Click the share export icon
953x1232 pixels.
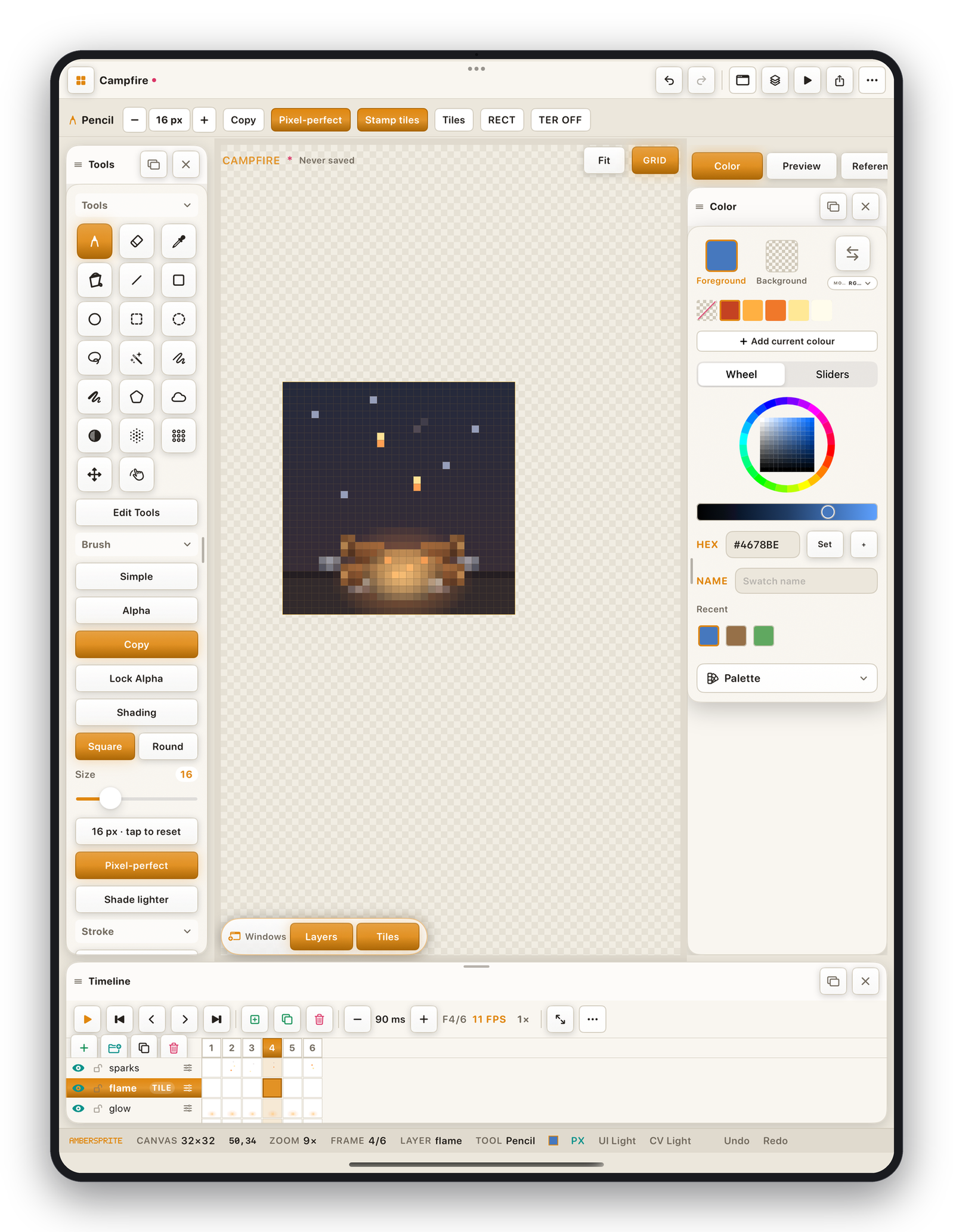839,81
